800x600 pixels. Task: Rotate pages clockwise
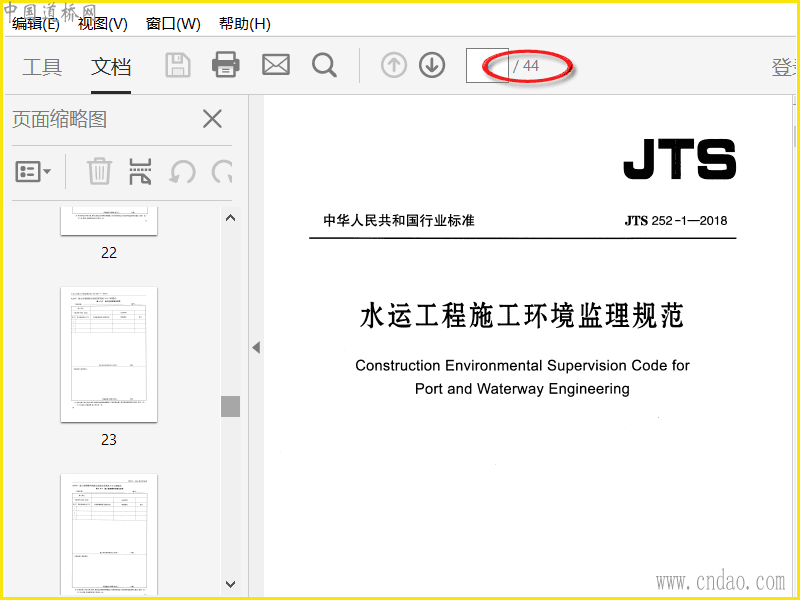pos(222,172)
